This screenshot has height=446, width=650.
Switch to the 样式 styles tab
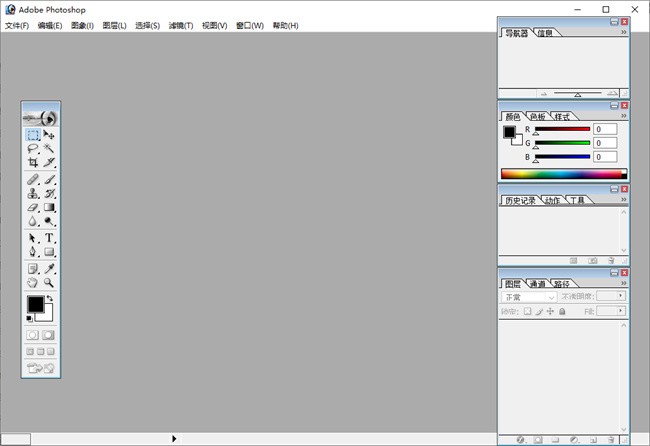(562, 117)
